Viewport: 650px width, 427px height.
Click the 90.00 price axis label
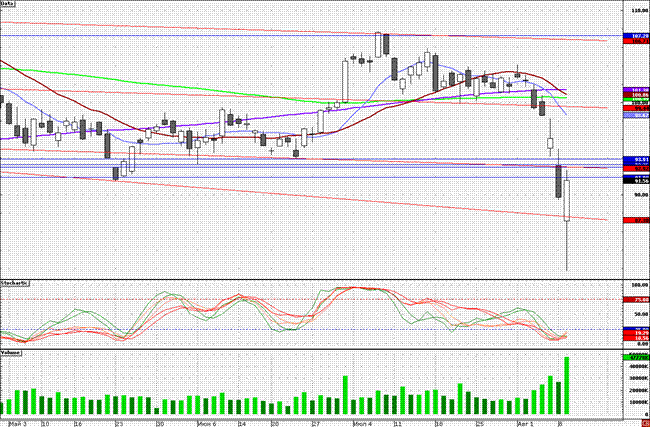(641, 194)
